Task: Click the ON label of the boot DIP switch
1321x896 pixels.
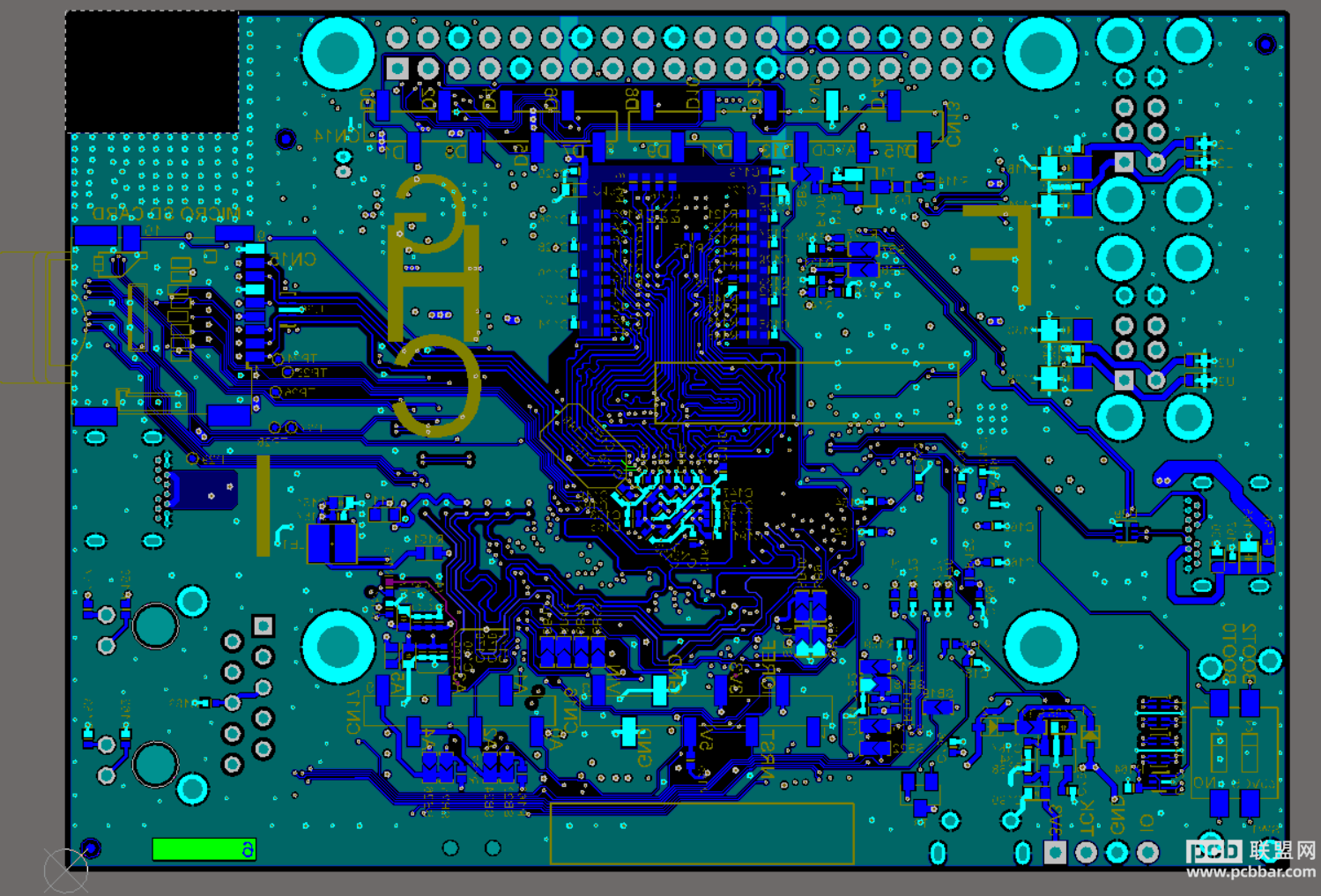Action: click(x=1203, y=782)
